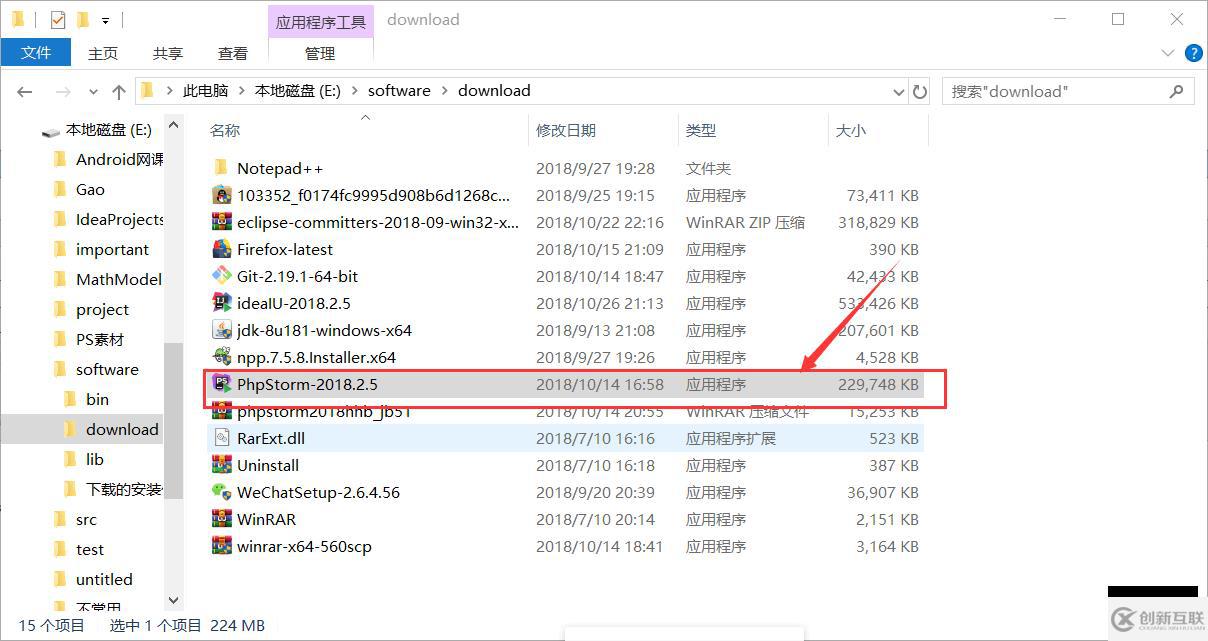The image size is (1208, 641).
Task: Open software folder in navigation tree
Action: tap(107, 370)
